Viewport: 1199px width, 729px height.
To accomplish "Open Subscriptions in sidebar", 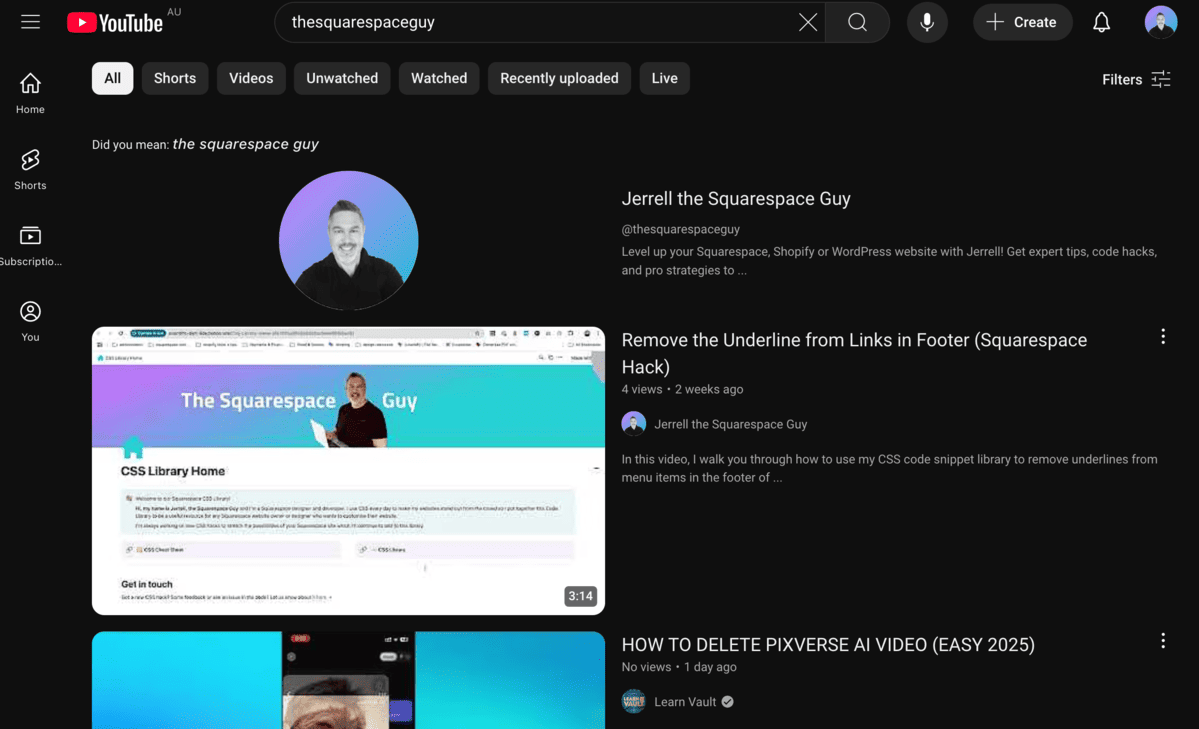I will [31, 246].
